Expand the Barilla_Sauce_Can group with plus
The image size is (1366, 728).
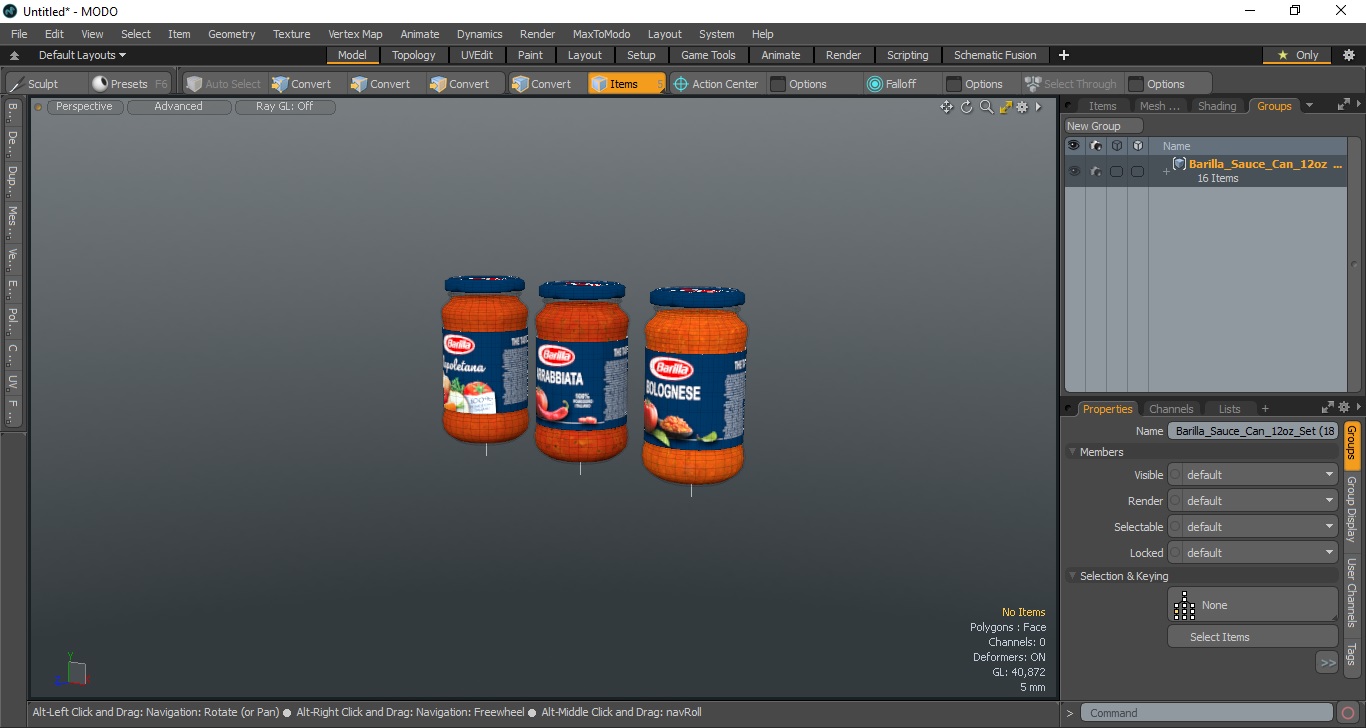(x=1165, y=172)
